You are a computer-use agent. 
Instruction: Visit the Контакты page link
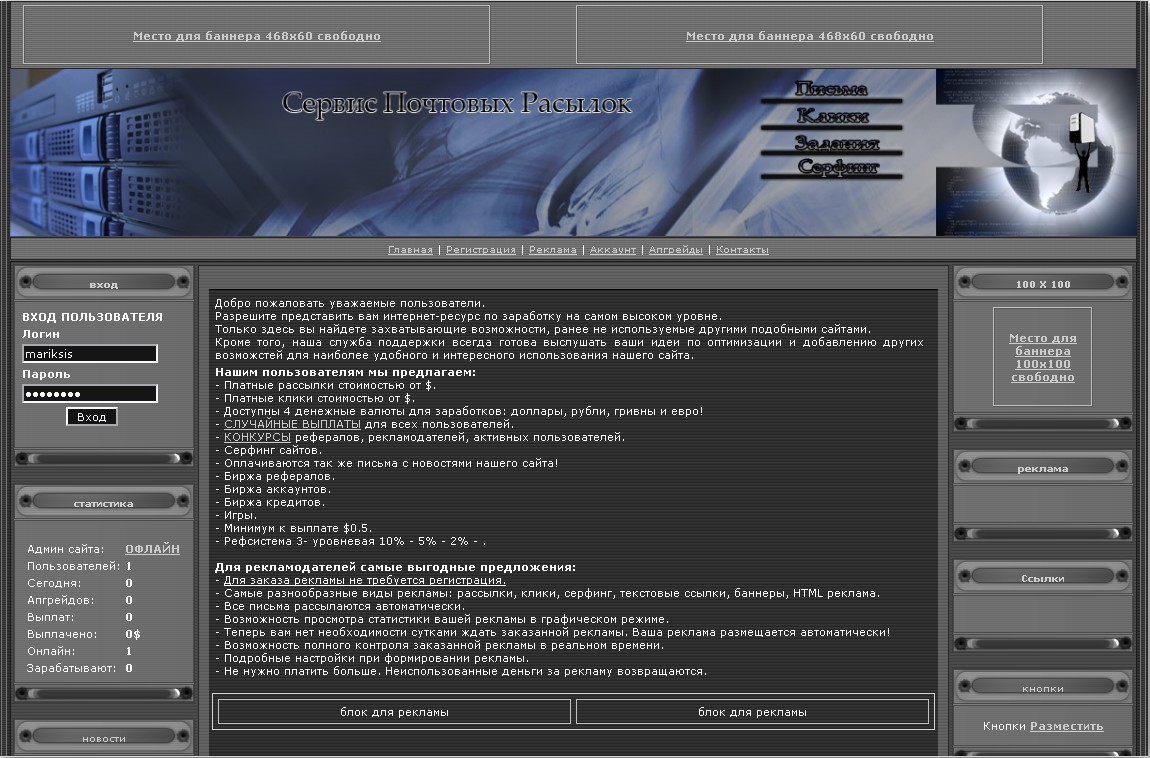click(x=742, y=250)
